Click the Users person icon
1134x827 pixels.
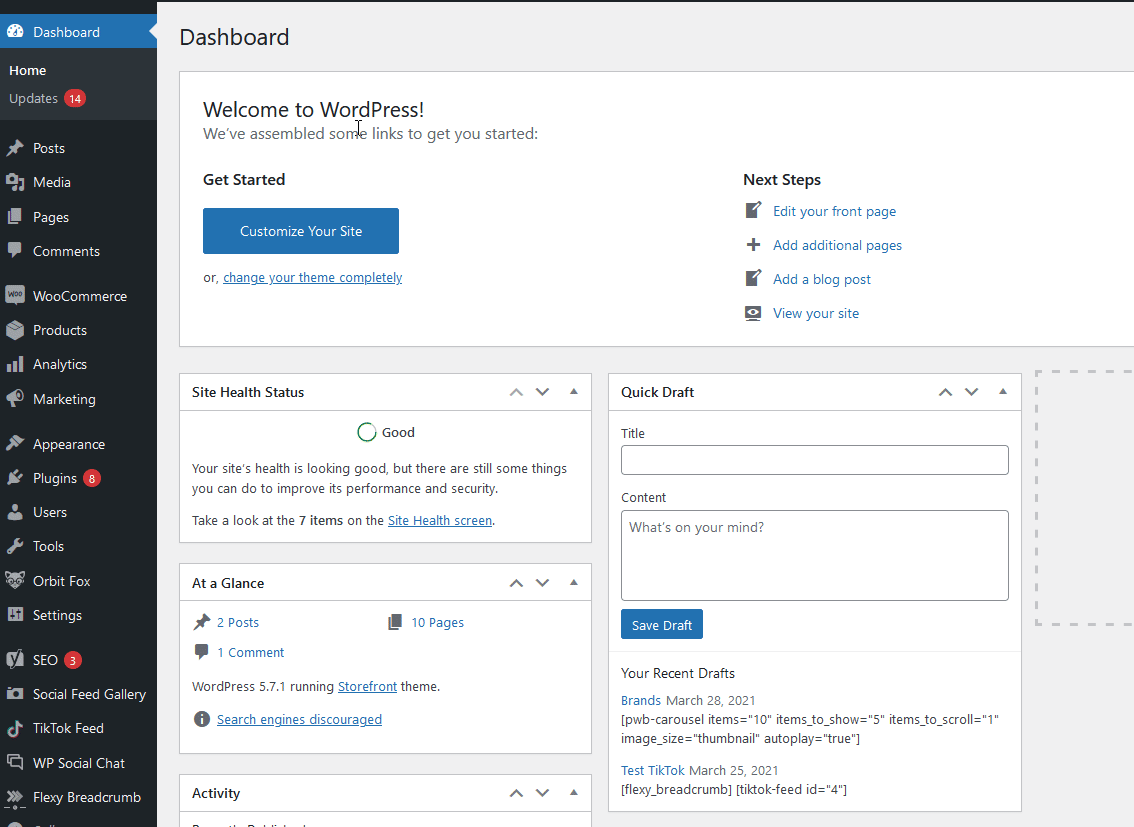pos(15,513)
